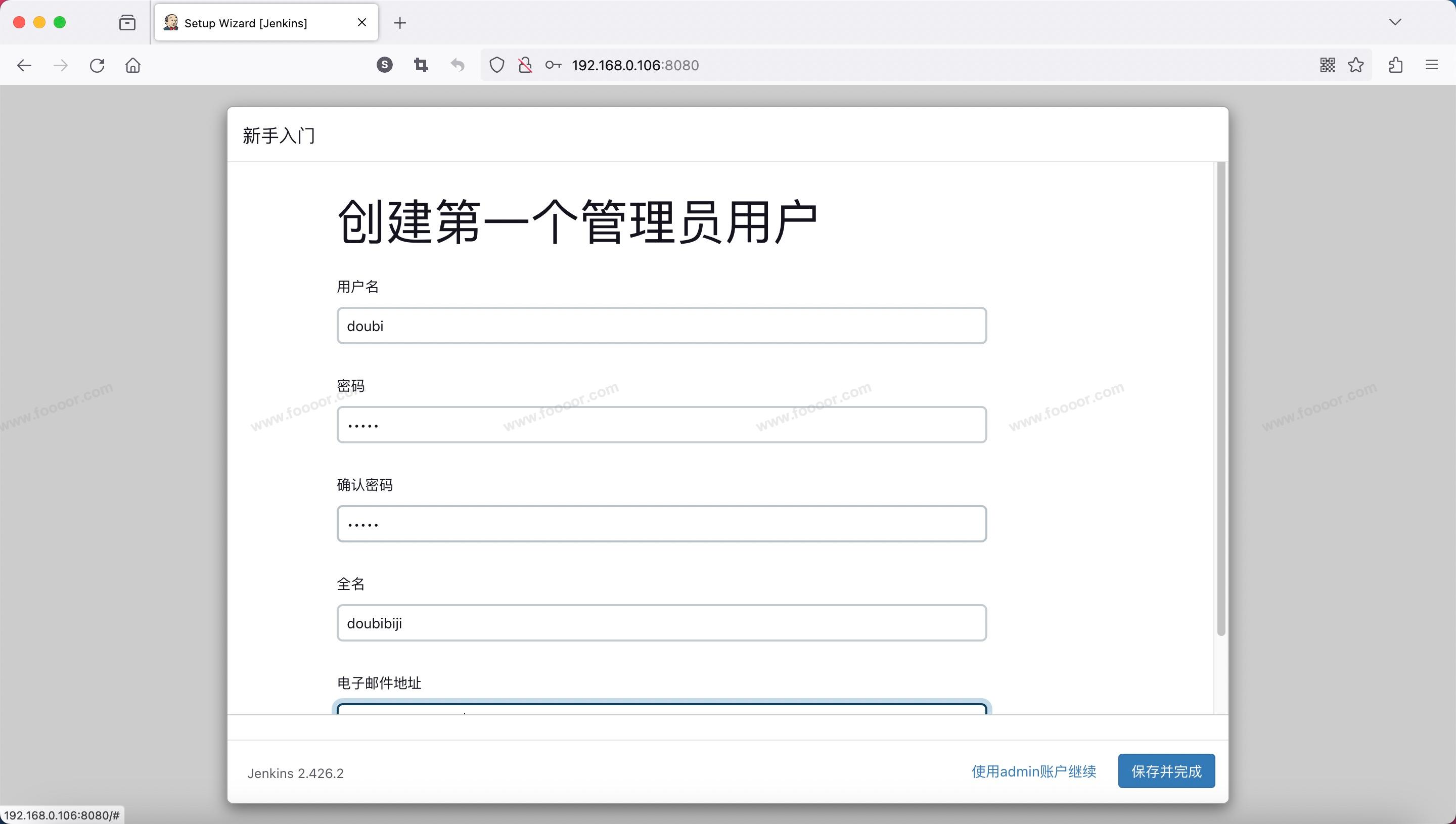Reload the Jenkins setup page
This screenshot has width=1456, height=824.
98,65
